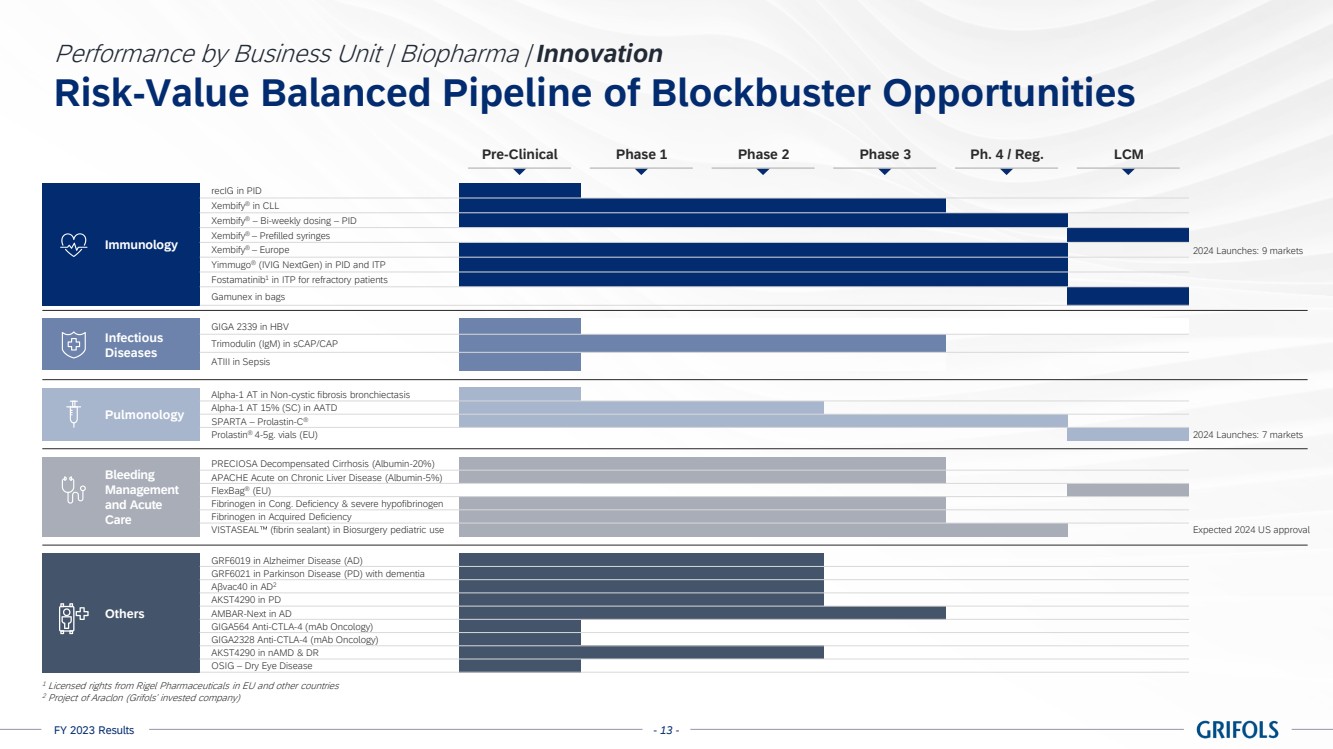
Task: Click 'Fibrinogen in Acquired Deficiency' label
Action: [281, 517]
